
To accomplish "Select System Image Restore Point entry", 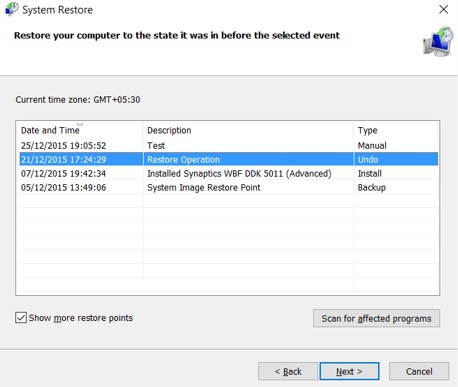I will [x=229, y=187].
